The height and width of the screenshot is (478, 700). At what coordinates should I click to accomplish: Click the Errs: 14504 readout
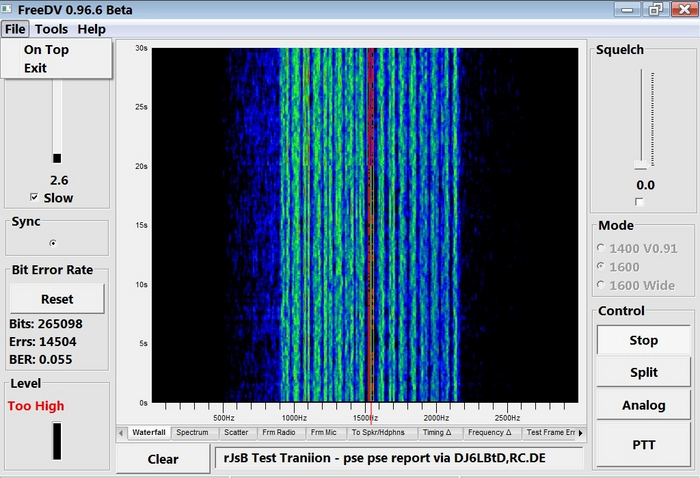click(x=43, y=341)
